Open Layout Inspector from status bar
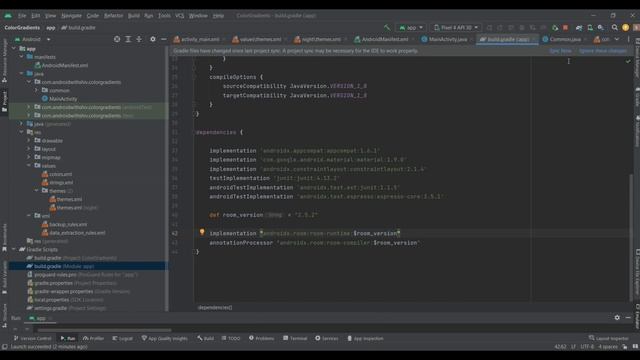640x360 pixels. (609, 338)
